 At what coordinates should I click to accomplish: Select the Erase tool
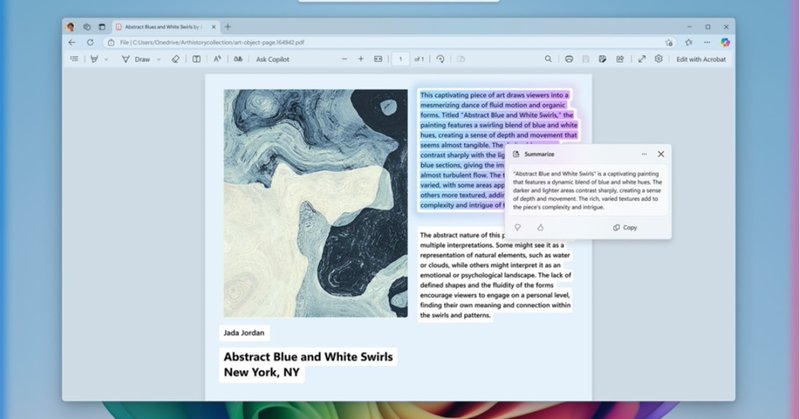176,59
